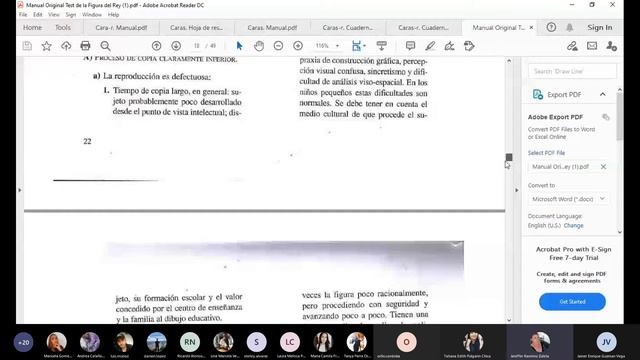
Task: Switch to the Cara-r. Manual.pdf tab
Action: tap(121, 27)
